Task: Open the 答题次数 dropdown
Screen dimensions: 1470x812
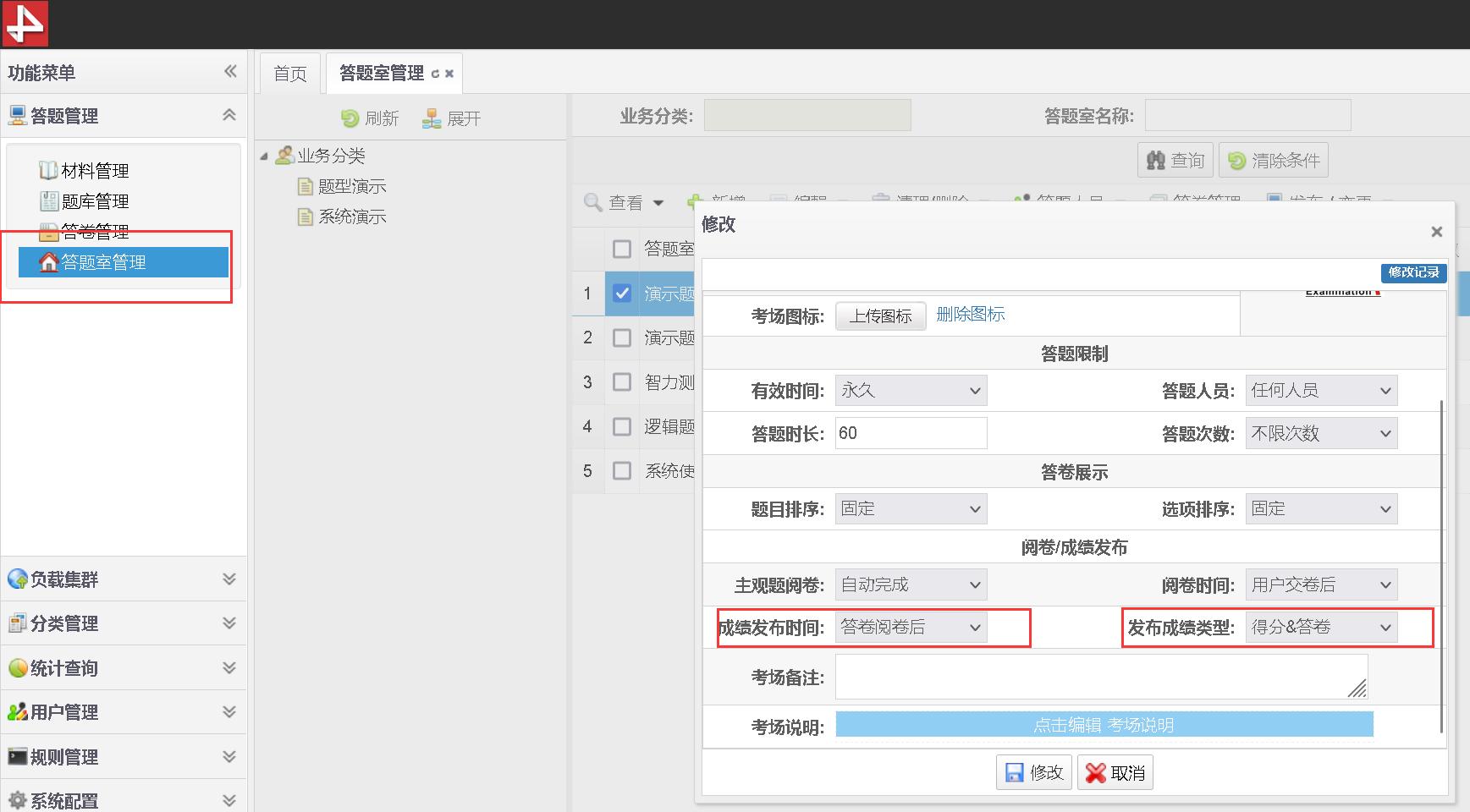Action: (x=1321, y=433)
